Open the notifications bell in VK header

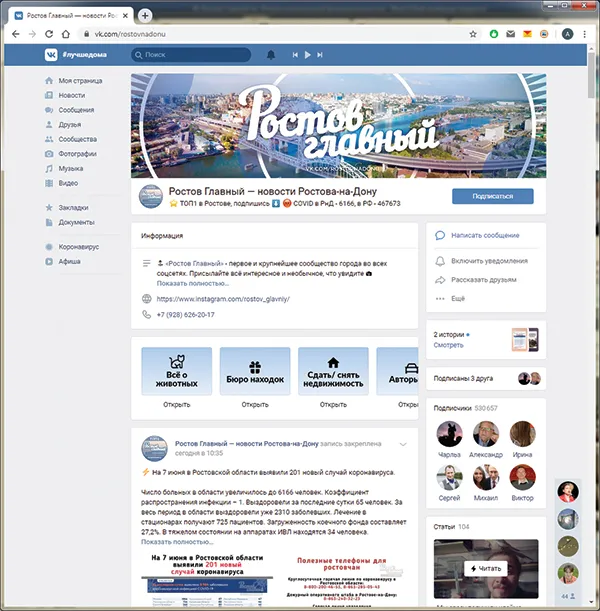tap(271, 55)
